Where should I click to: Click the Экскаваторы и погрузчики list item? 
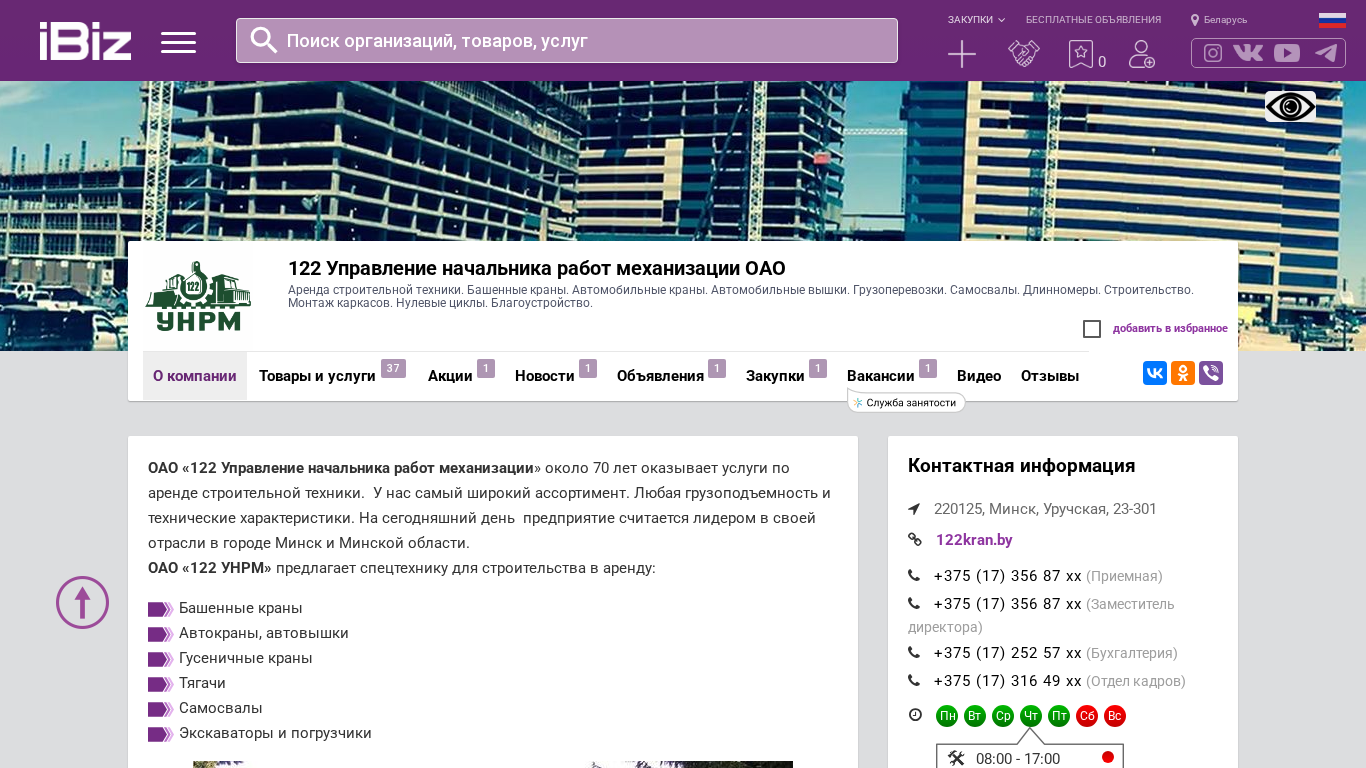tap(275, 733)
